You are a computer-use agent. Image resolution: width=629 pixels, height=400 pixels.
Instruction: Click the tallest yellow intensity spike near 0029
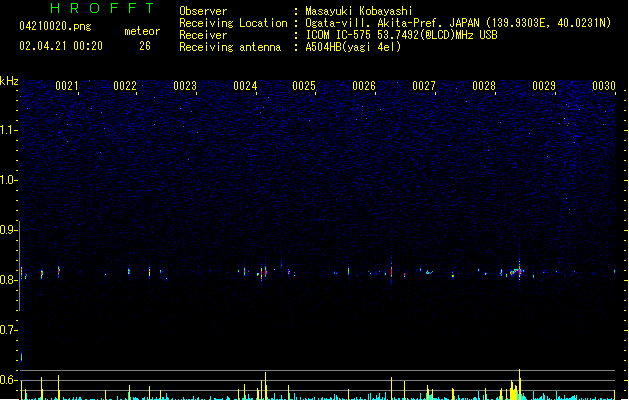[x=519, y=384]
